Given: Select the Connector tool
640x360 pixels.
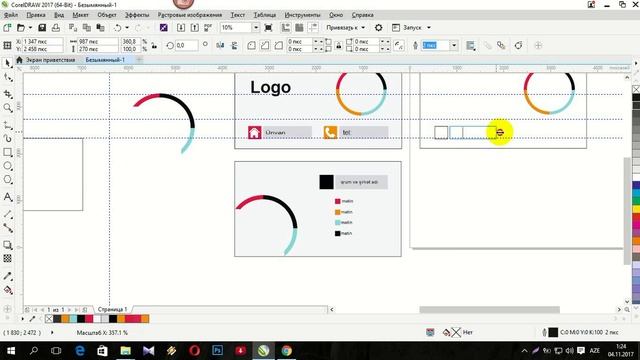Looking at the screenshot, I should (x=7, y=228).
